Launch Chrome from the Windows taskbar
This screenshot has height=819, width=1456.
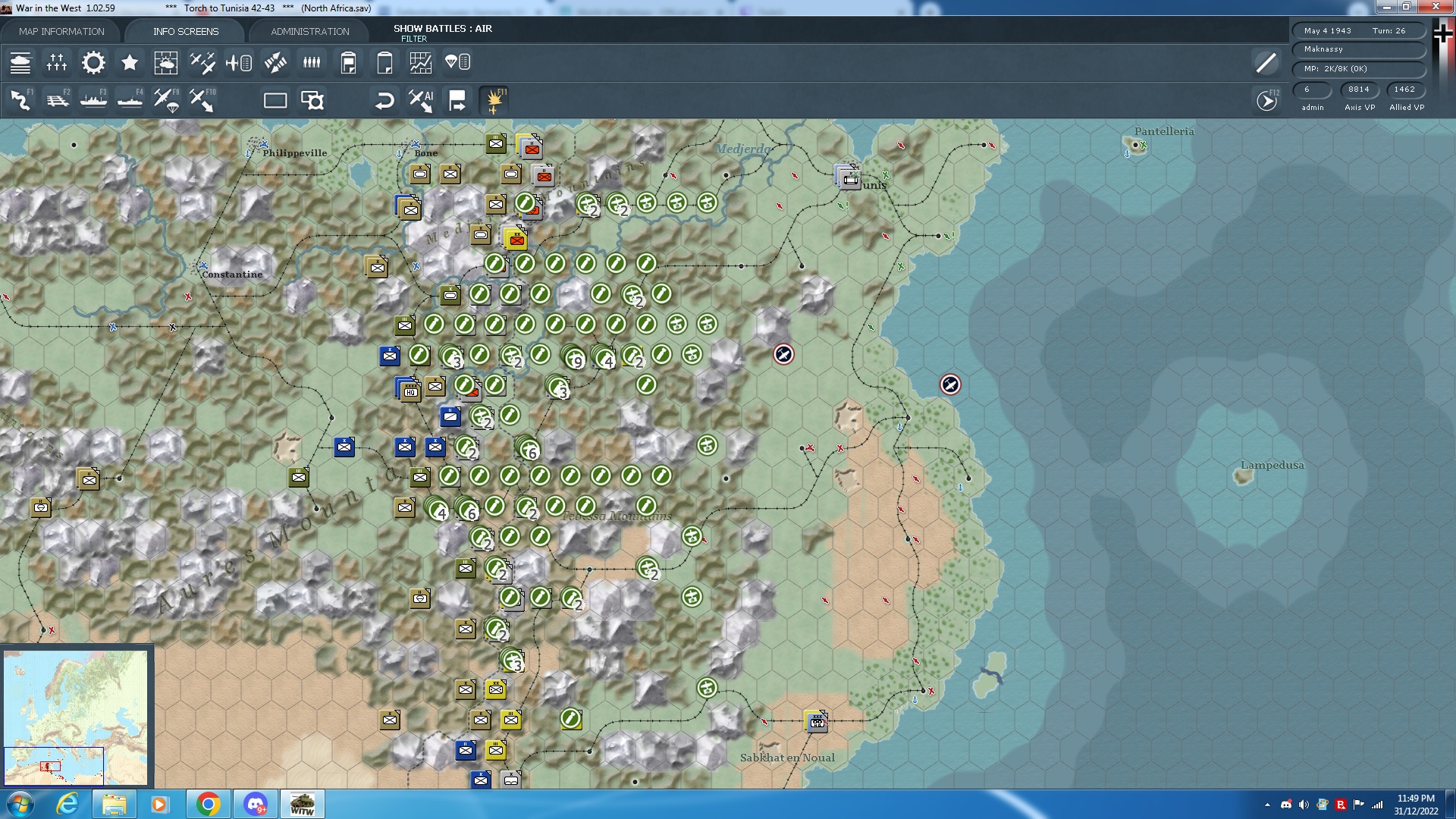tap(209, 803)
